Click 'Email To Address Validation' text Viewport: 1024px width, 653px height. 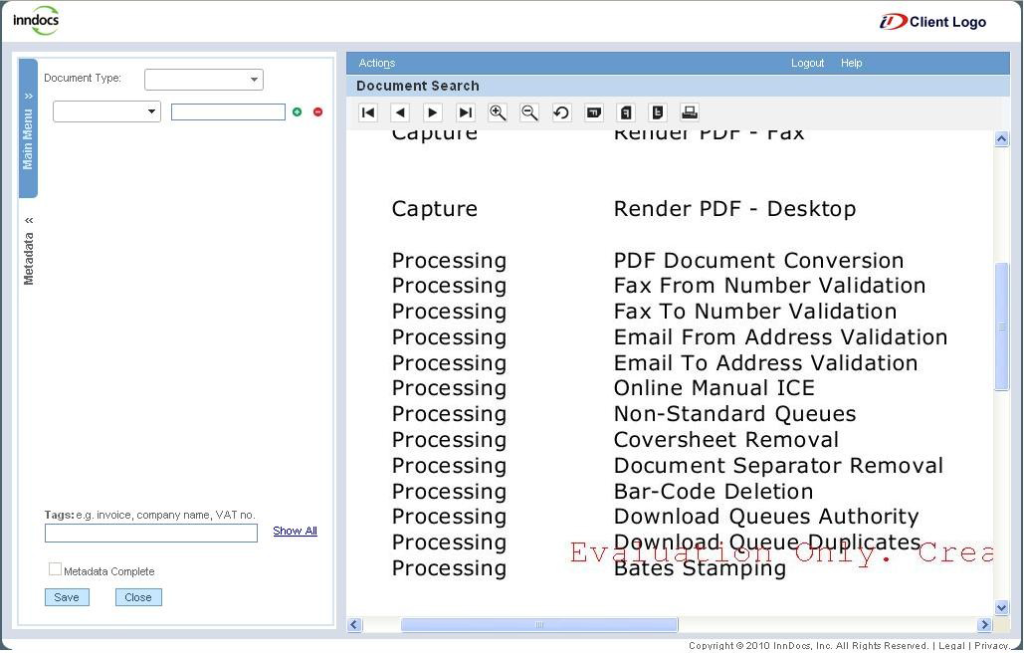pyautogui.click(x=765, y=363)
